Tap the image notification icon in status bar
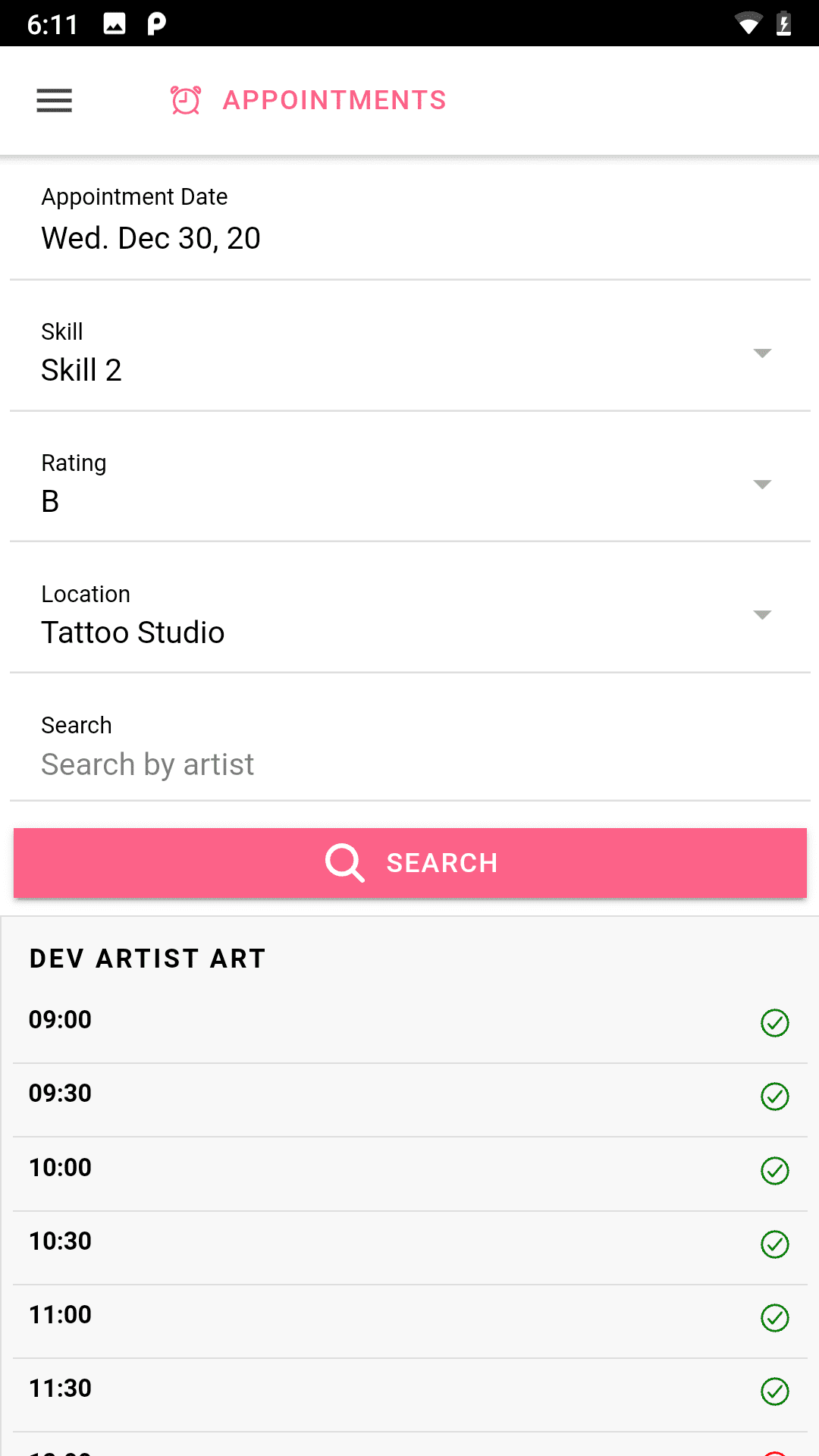 point(115,24)
